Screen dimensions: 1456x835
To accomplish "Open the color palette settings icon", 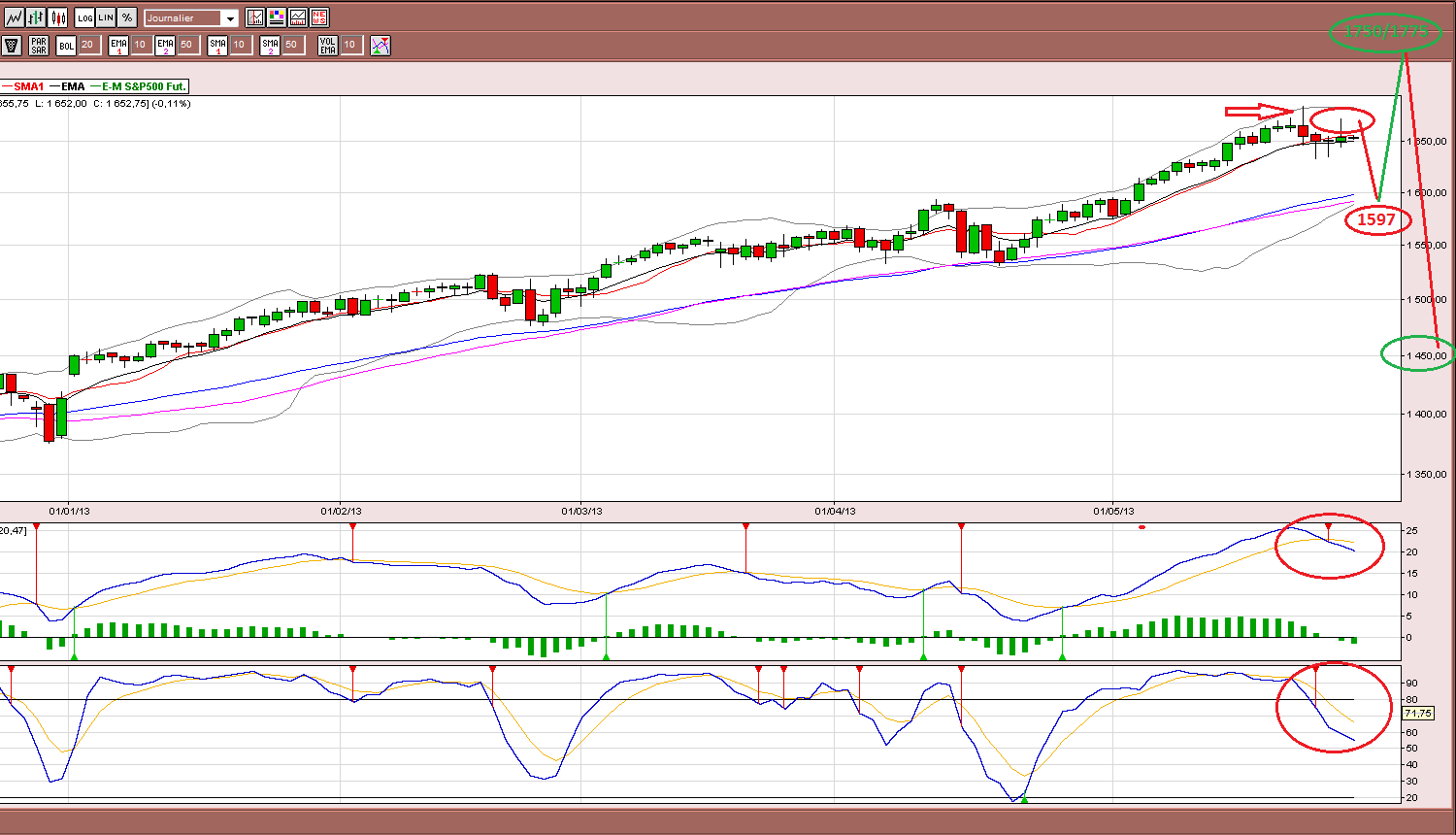I will pyautogui.click(x=277, y=17).
